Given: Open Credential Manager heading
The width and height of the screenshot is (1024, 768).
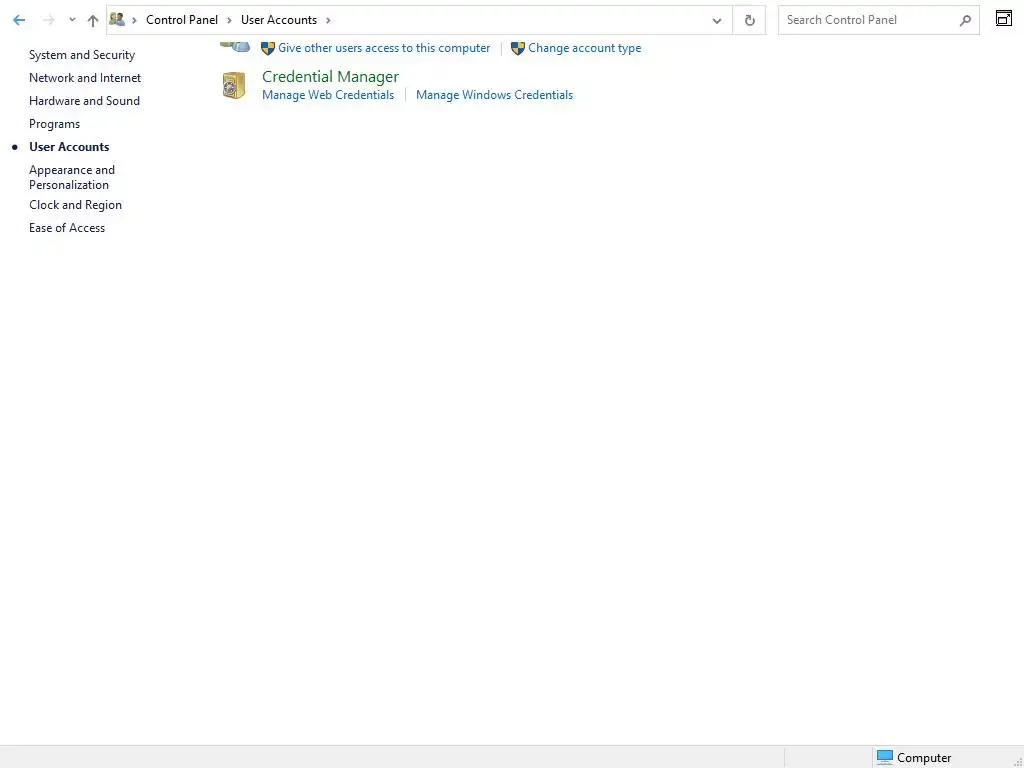Looking at the screenshot, I should click(330, 76).
